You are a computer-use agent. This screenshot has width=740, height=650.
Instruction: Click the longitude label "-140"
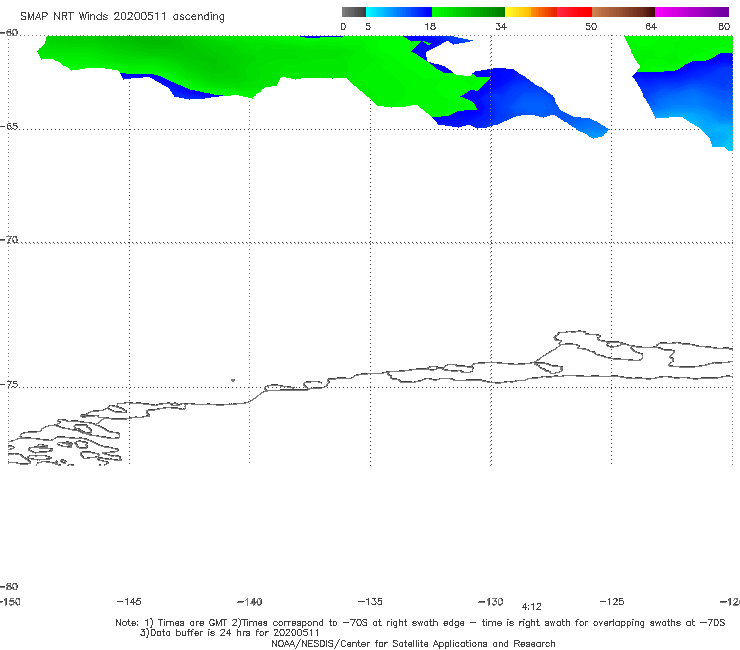tap(250, 602)
